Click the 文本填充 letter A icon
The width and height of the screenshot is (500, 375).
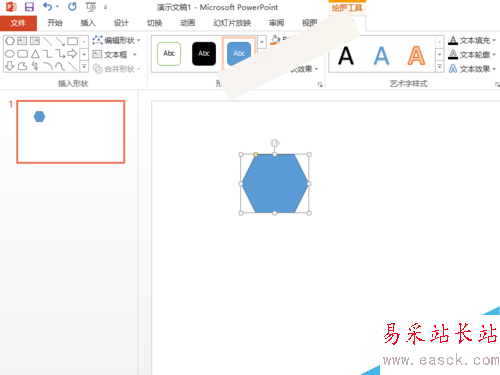coord(453,41)
